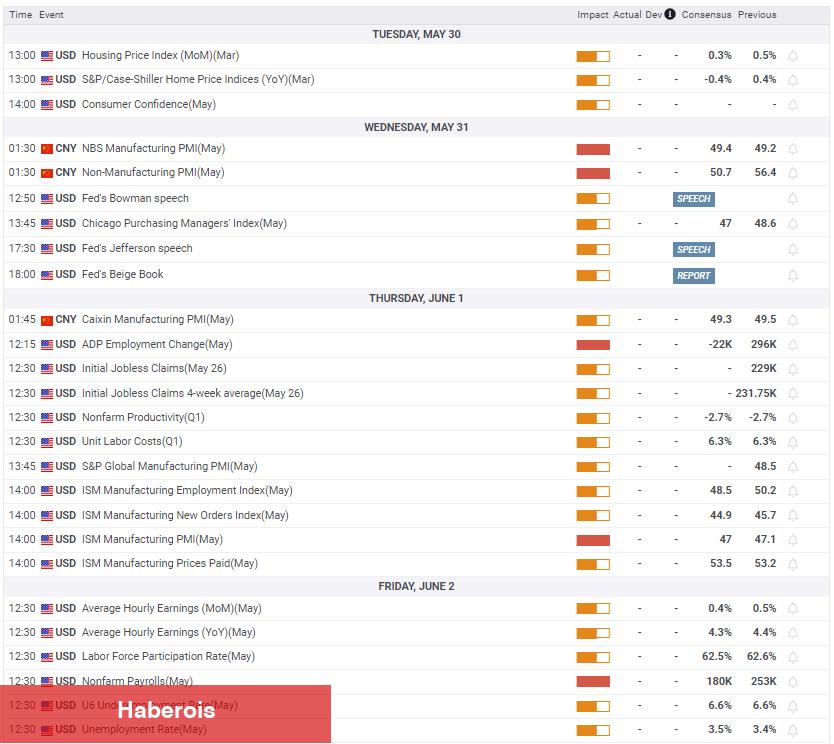Set bell alert for Fed's Jefferson speech
This screenshot has height=744, width=834.
pyautogui.click(x=793, y=249)
